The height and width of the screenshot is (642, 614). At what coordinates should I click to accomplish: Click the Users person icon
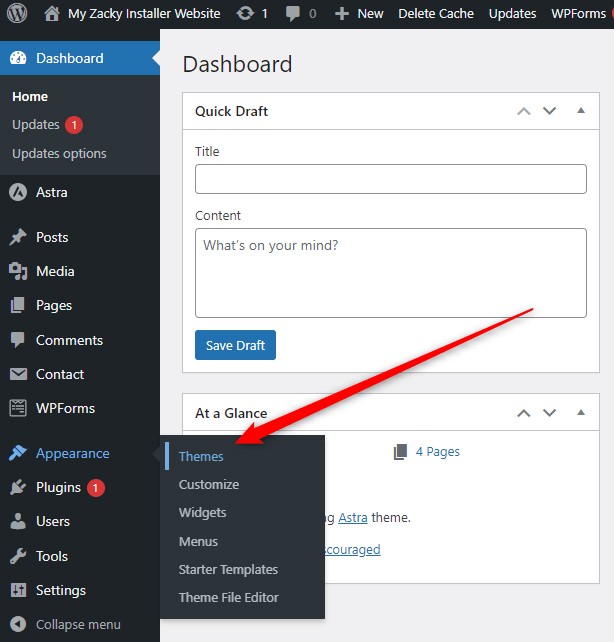click(18, 521)
